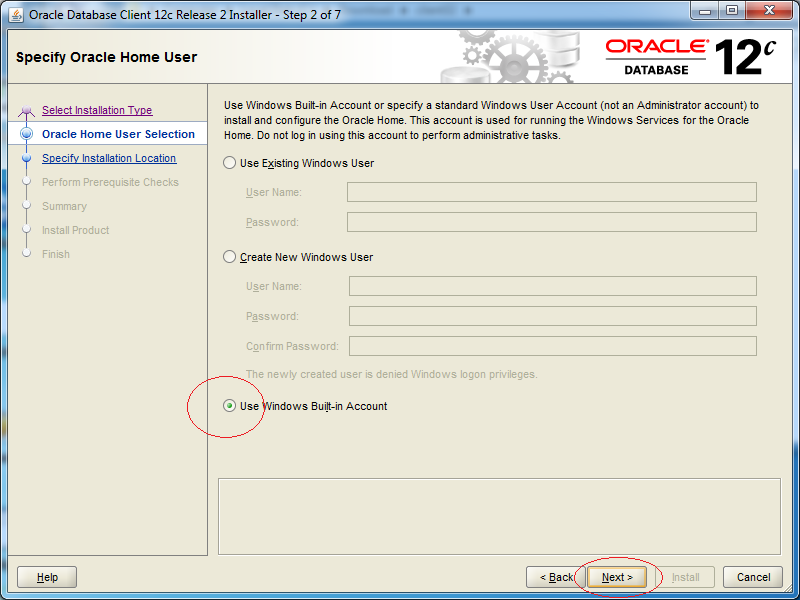Go back with the Back button
Image resolution: width=800 pixels, height=600 pixels.
click(556, 577)
